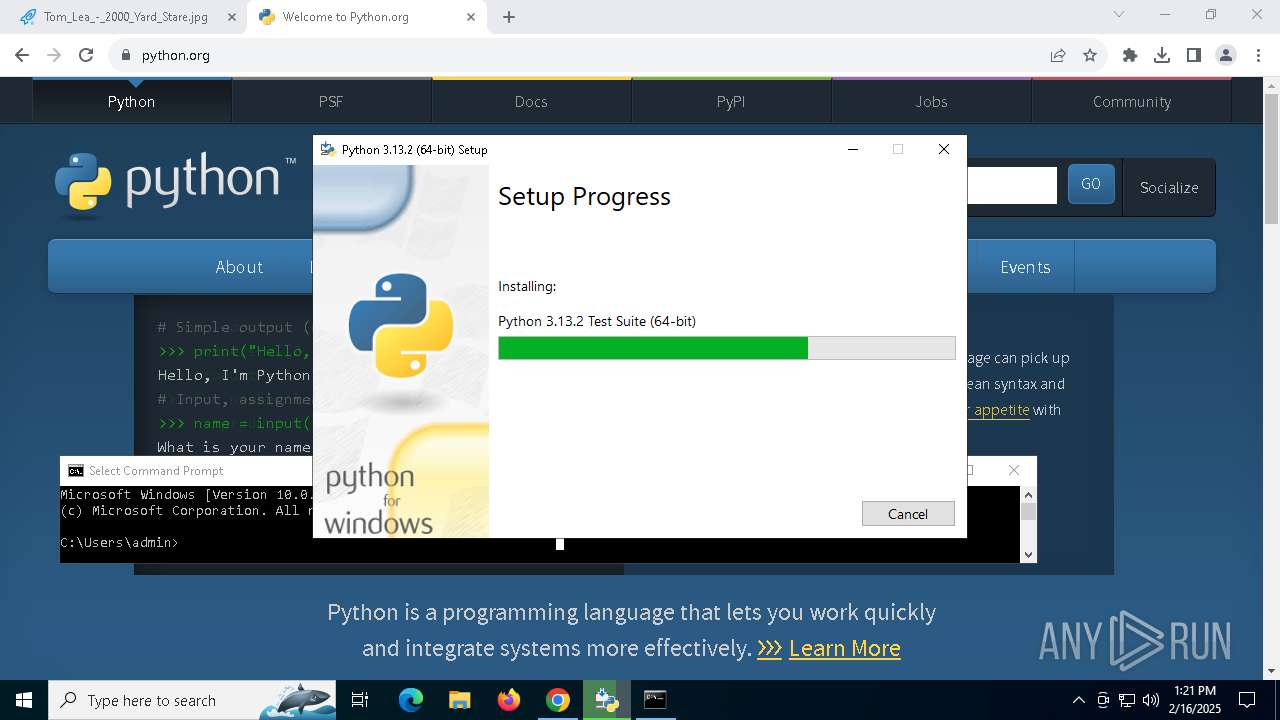Click the python.org logo

(x=176, y=184)
